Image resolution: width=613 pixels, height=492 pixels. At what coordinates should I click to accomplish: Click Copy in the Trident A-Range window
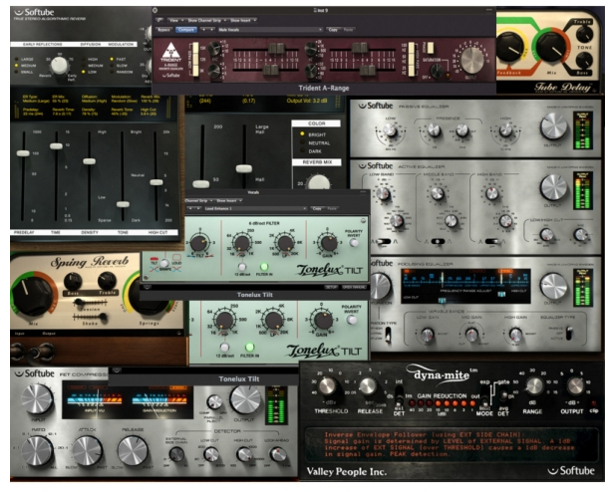click(333, 30)
